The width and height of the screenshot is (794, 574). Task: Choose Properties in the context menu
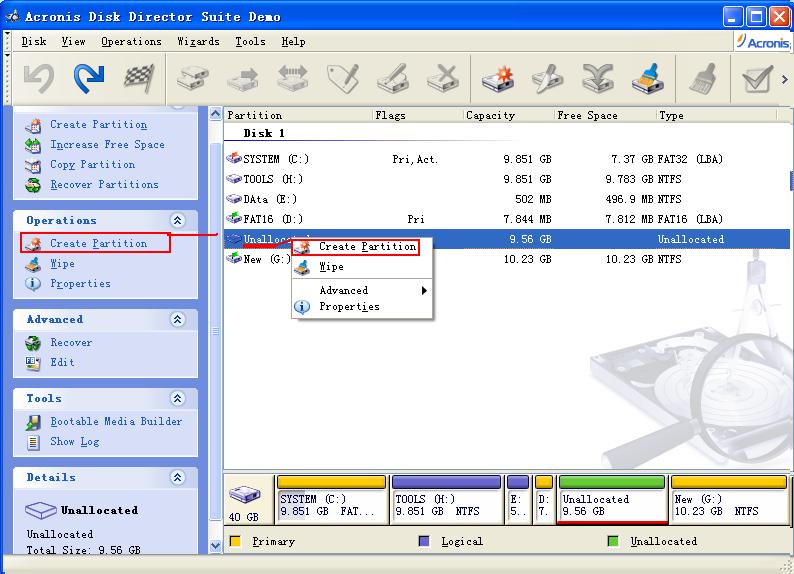[x=363, y=307]
